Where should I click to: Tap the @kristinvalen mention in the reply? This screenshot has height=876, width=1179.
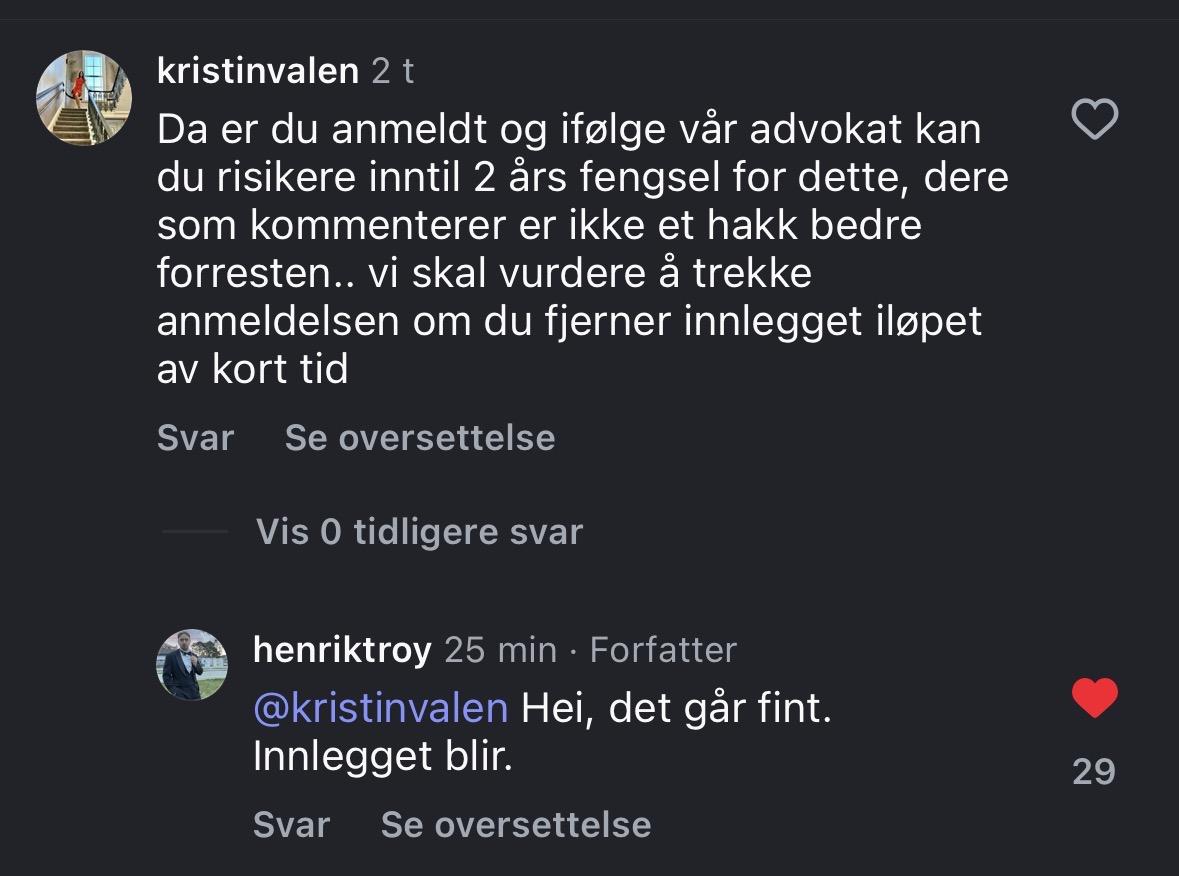point(380,709)
